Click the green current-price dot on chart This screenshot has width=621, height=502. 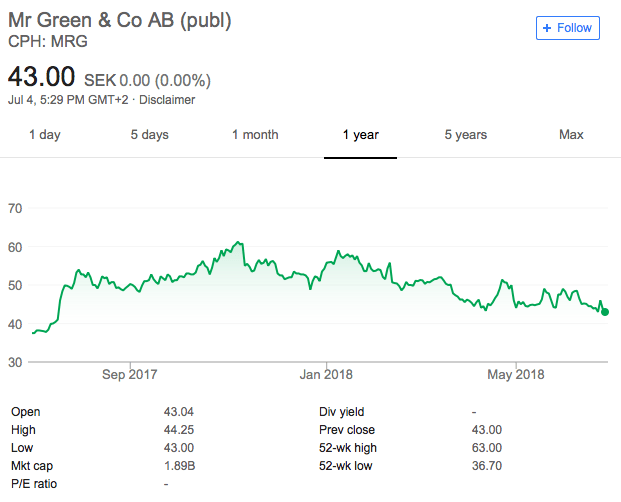[605, 312]
